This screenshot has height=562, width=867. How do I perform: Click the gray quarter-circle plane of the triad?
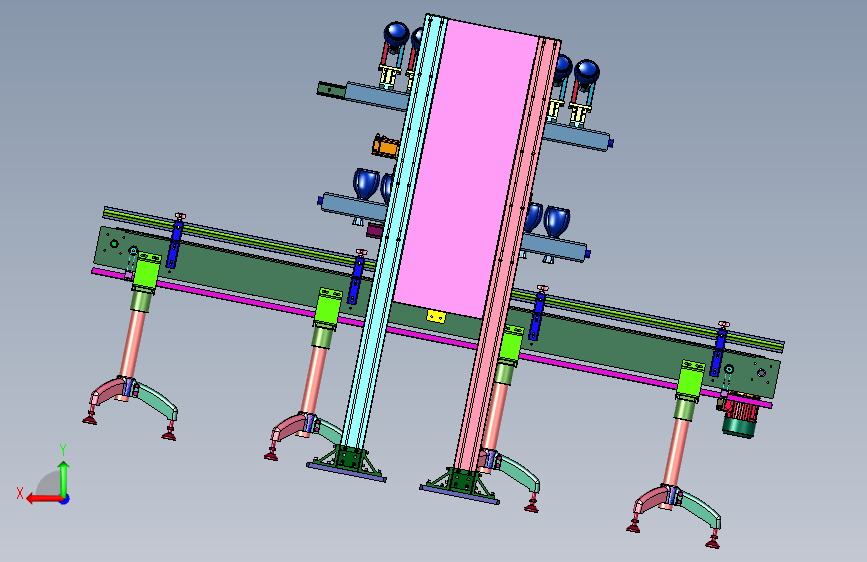(49, 484)
